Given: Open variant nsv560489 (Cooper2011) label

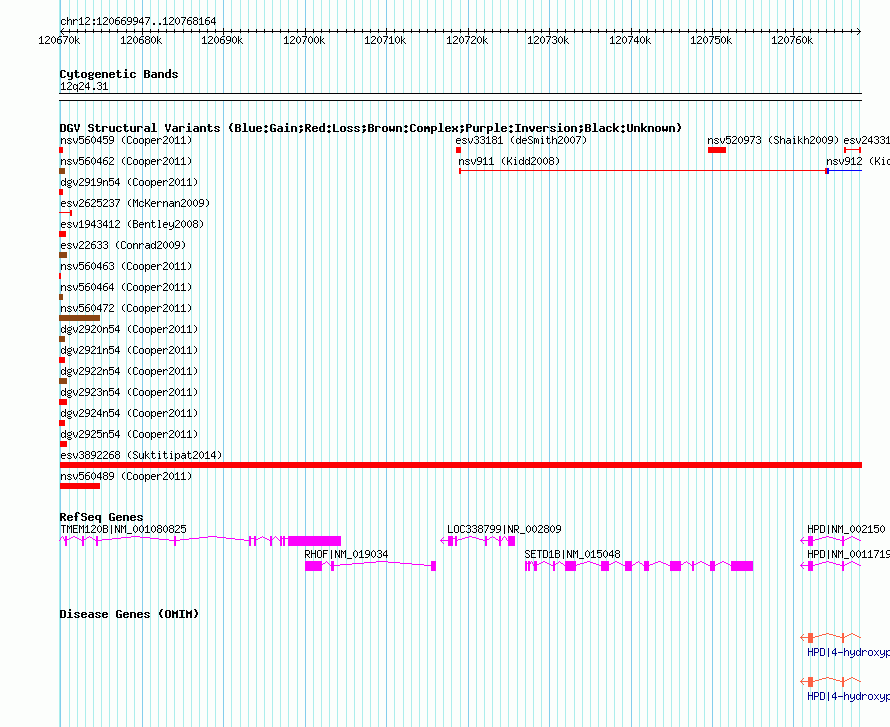Looking at the screenshot, I should (x=126, y=476).
